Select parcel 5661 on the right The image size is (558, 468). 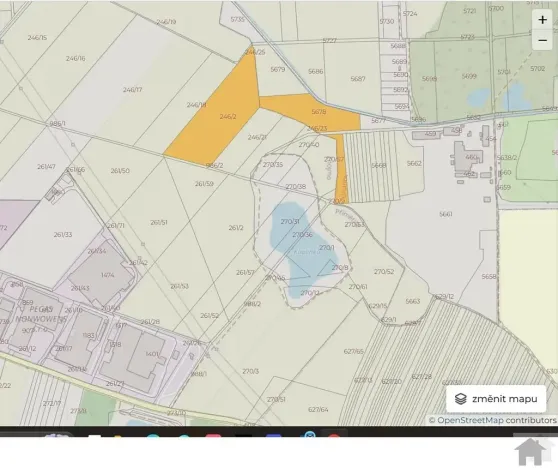pyautogui.click(x=446, y=214)
